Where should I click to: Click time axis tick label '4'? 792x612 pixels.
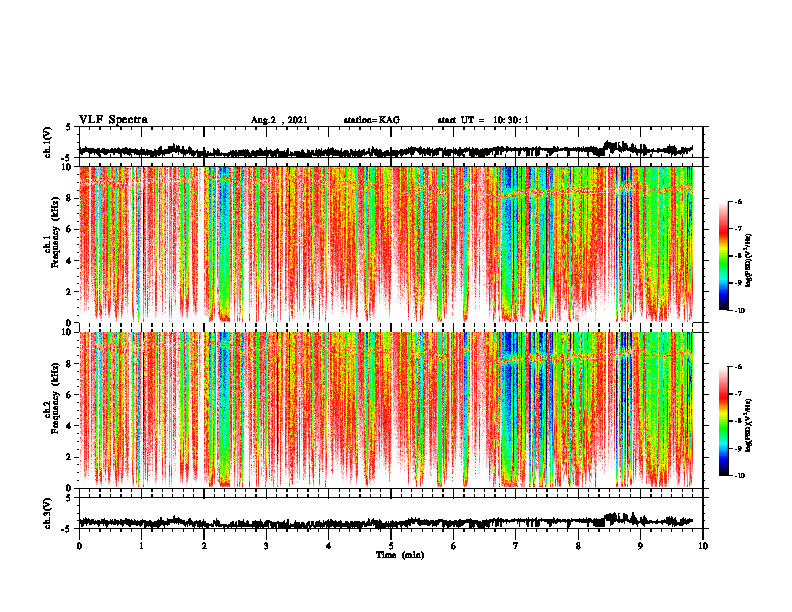click(x=329, y=546)
